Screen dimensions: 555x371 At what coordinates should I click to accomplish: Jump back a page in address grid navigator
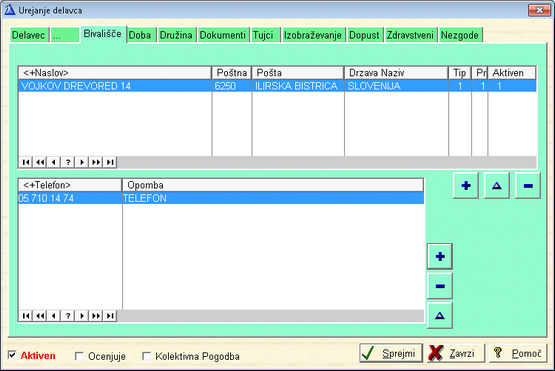(x=40, y=162)
